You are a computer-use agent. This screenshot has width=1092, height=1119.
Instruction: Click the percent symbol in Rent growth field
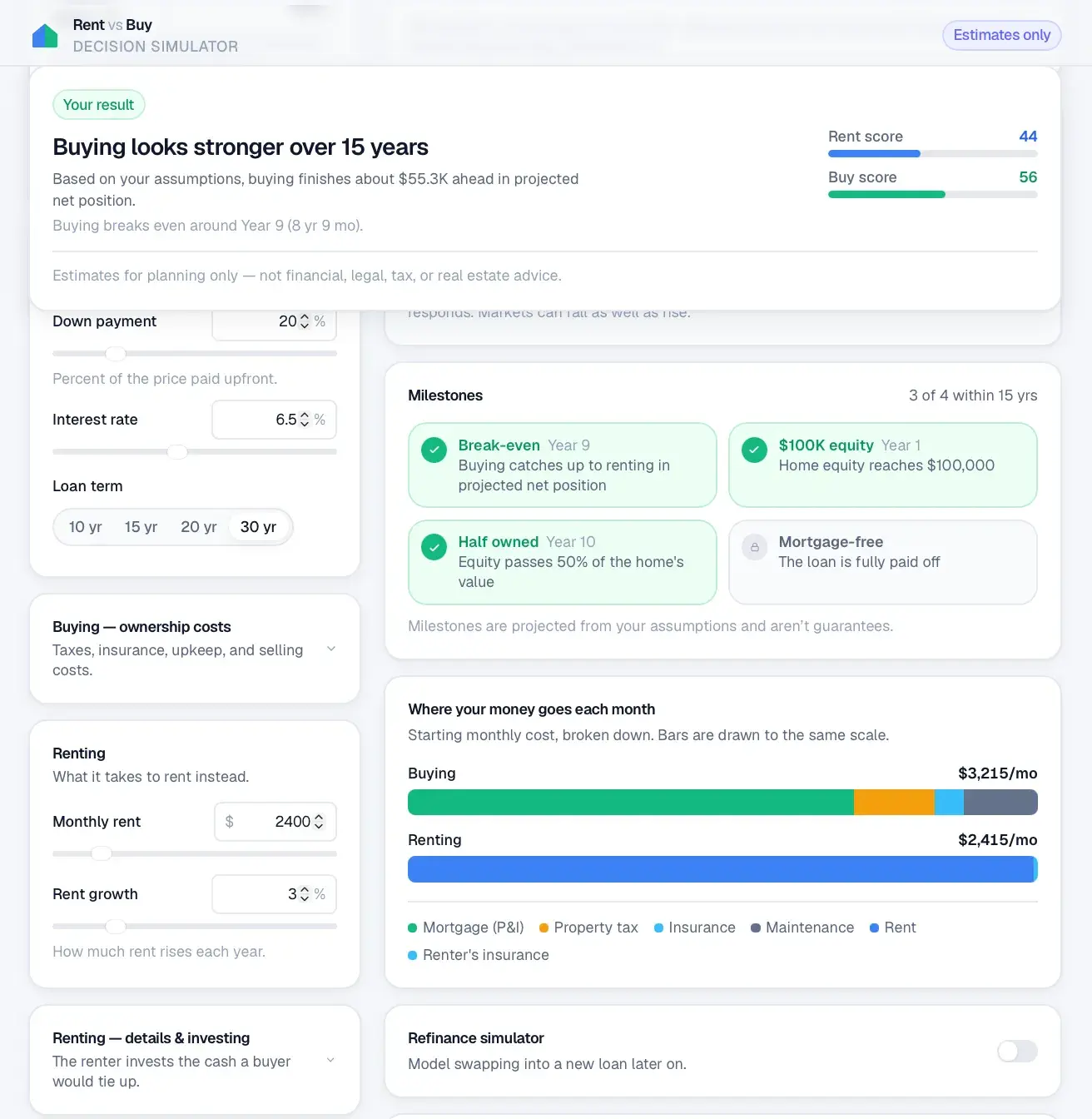pyautogui.click(x=320, y=894)
